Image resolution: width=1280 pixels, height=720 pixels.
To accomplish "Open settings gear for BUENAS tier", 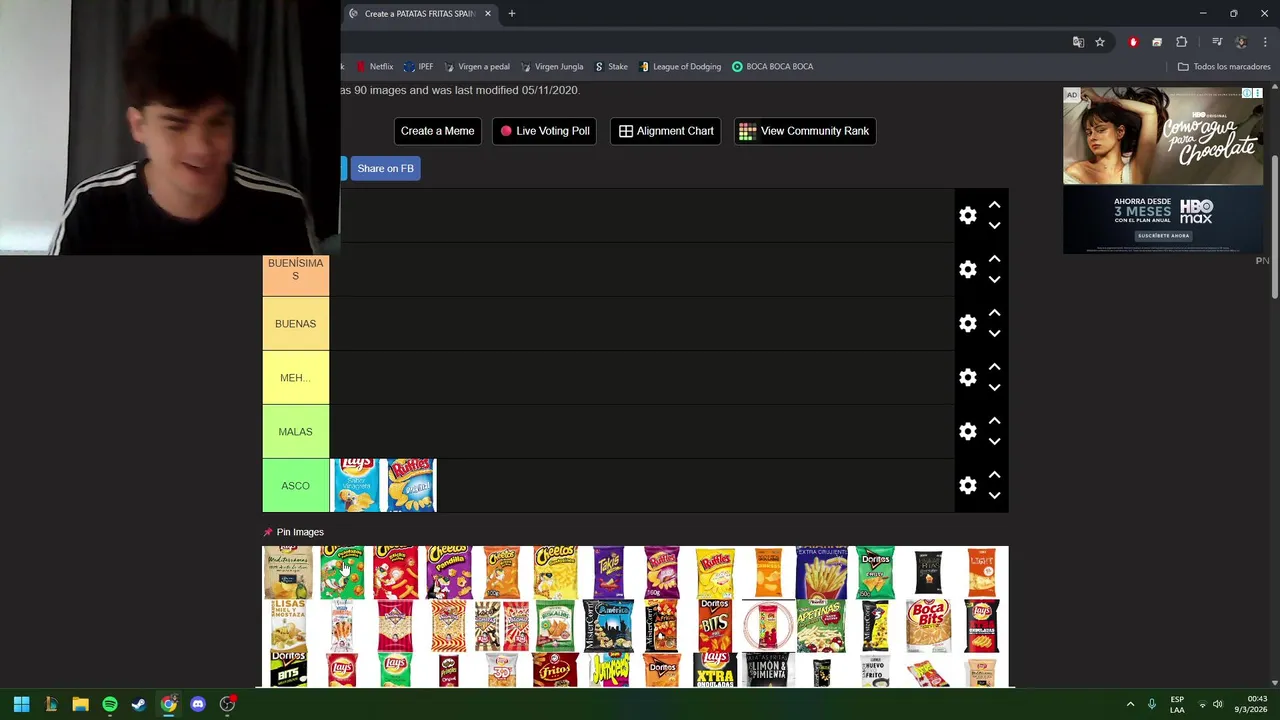I will coord(967,324).
